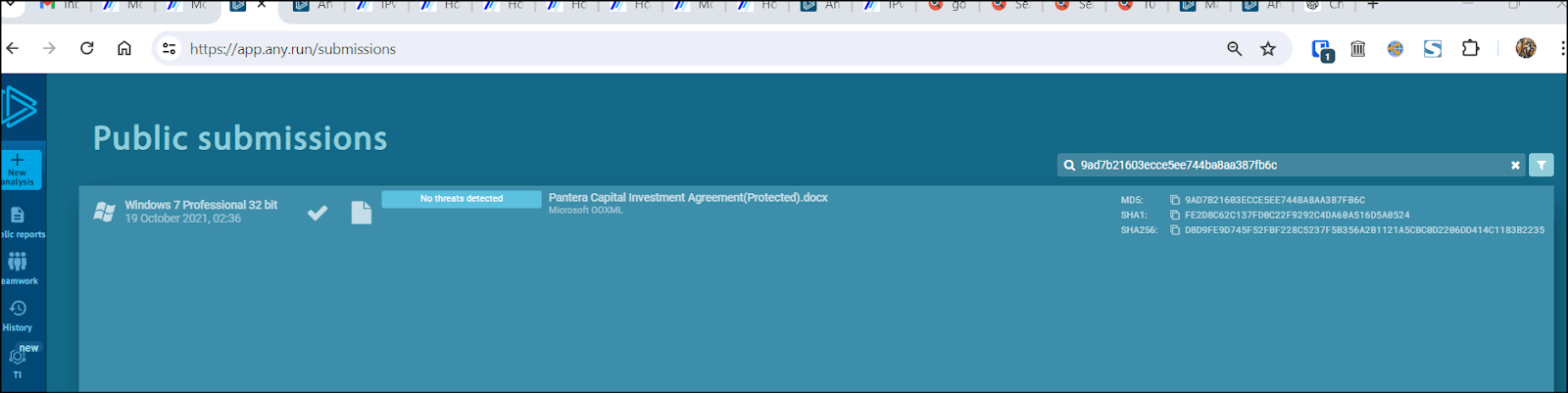1568x393 pixels.
Task: Open the Extensions puzzle menu
Action: tap(1470, 48)
